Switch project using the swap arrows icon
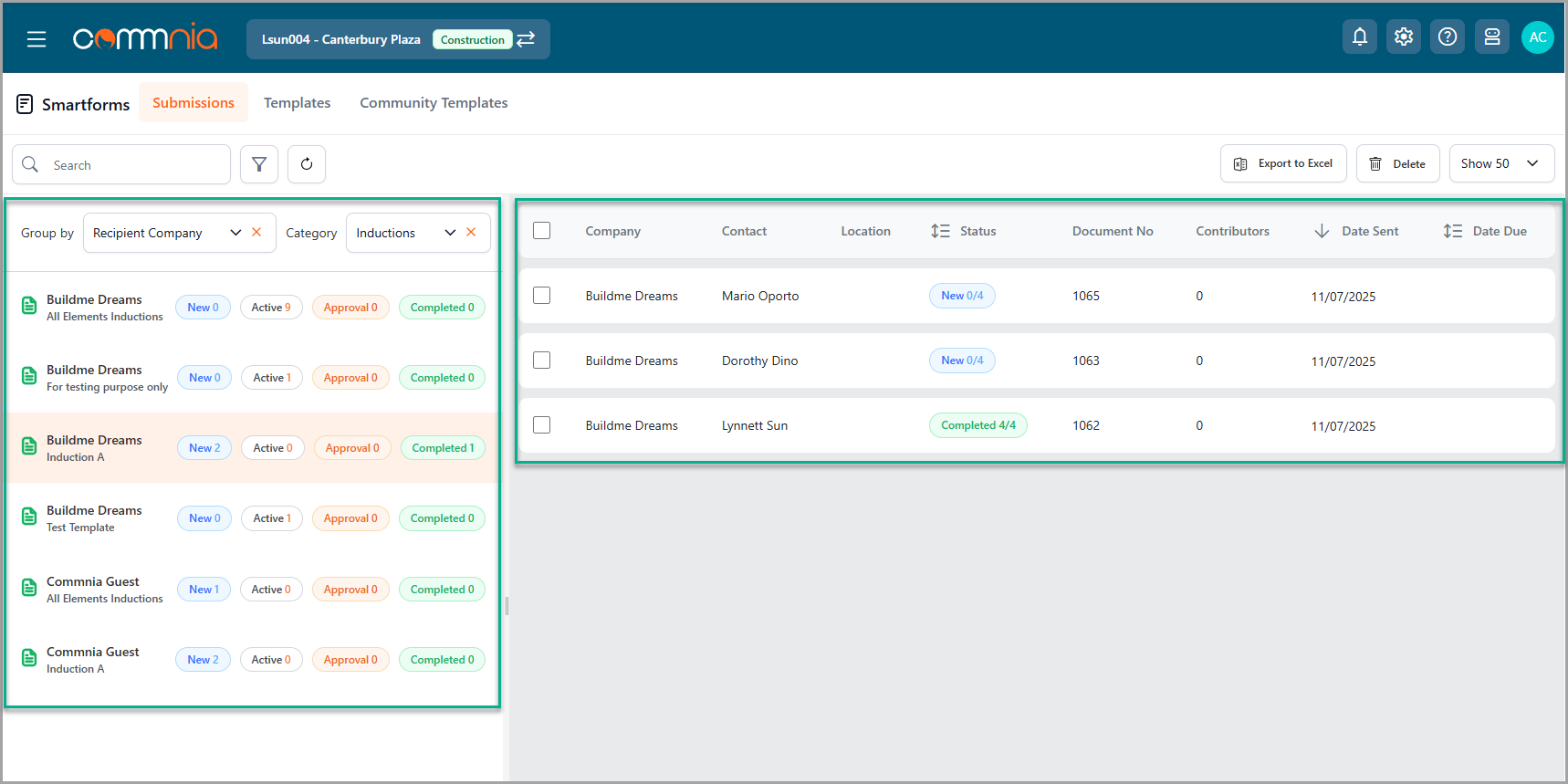 tap(526, 39)
